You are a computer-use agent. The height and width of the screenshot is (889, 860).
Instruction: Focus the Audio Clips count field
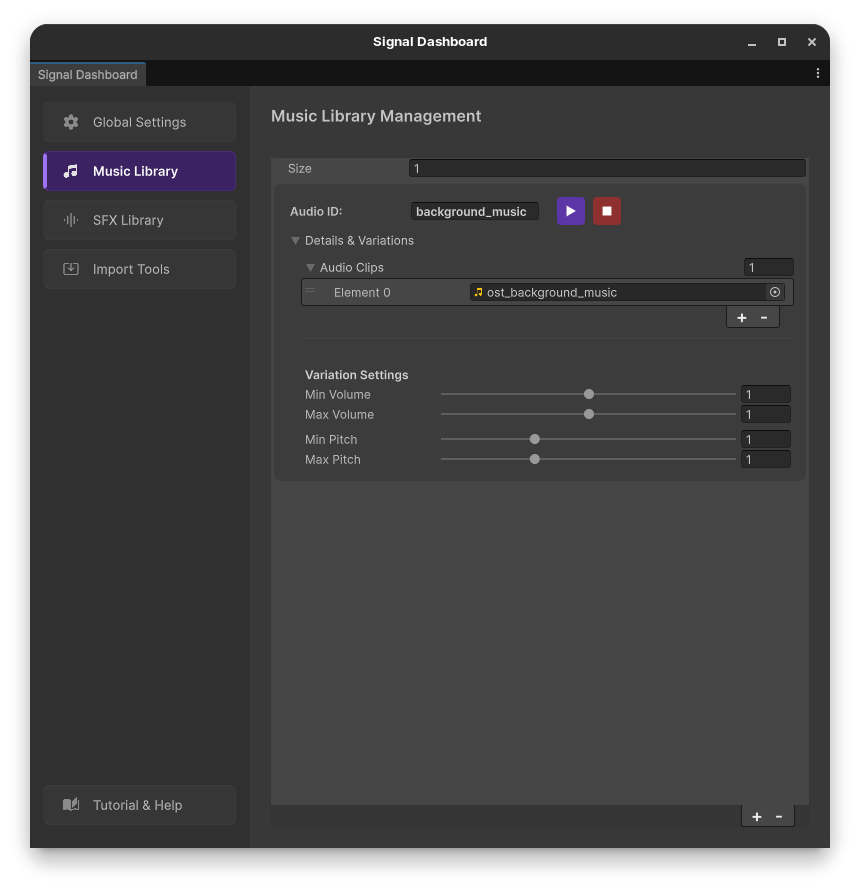tap(769, 267)
